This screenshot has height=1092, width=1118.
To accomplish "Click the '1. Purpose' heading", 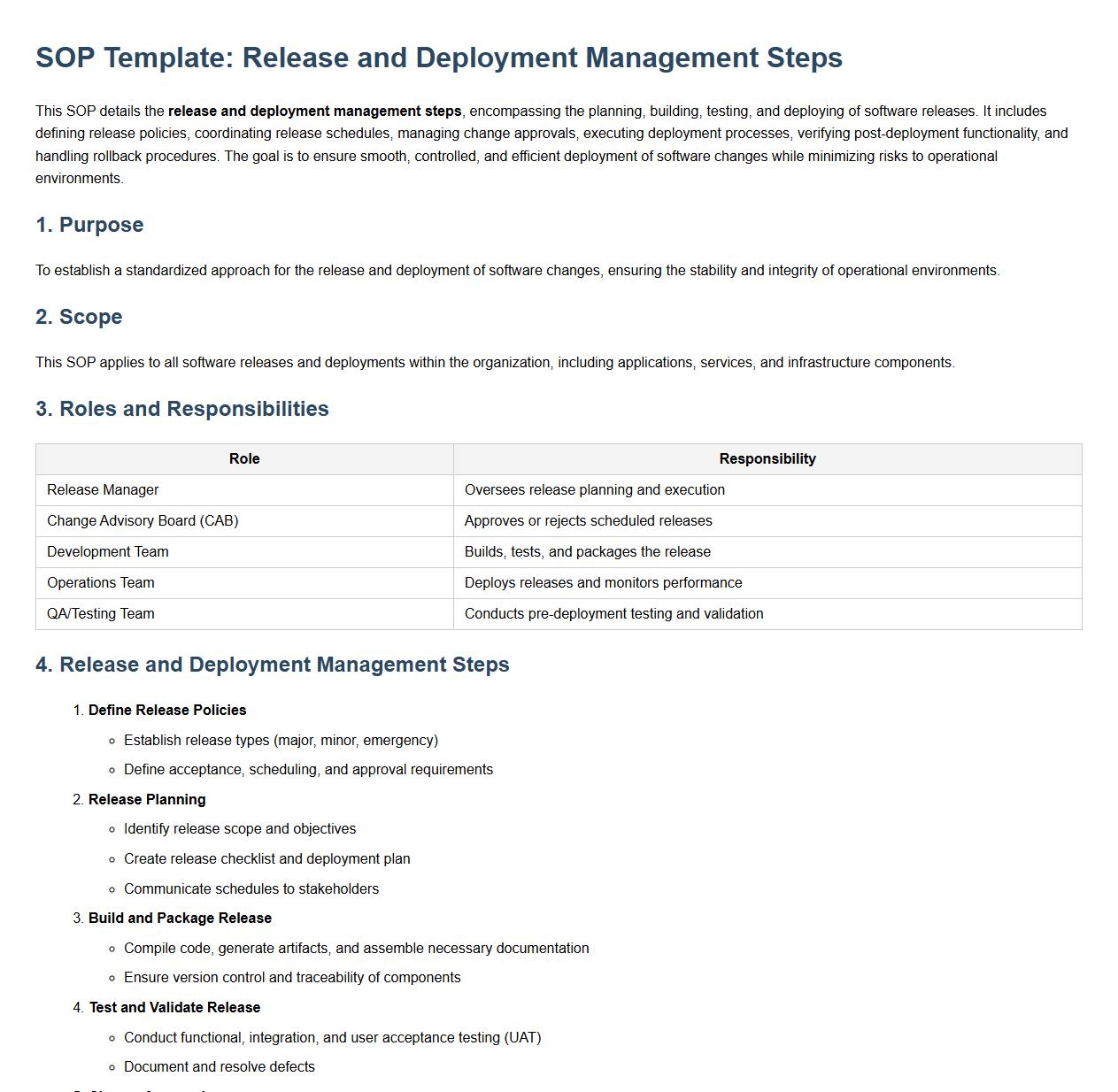I will (x=89, y=225).
